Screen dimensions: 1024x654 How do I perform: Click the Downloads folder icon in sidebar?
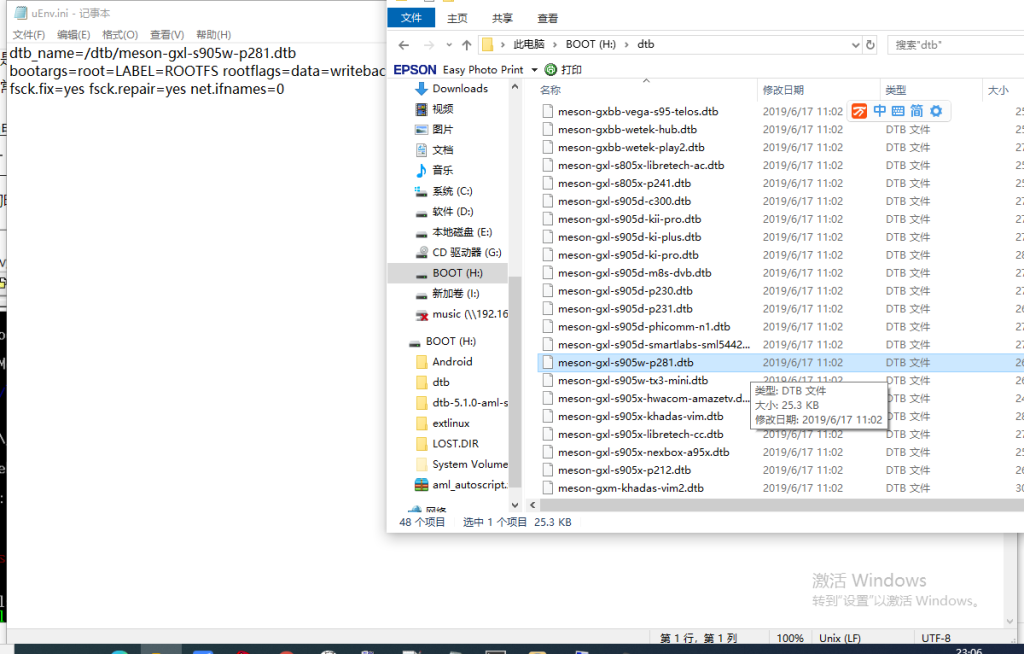pos(421,89)
